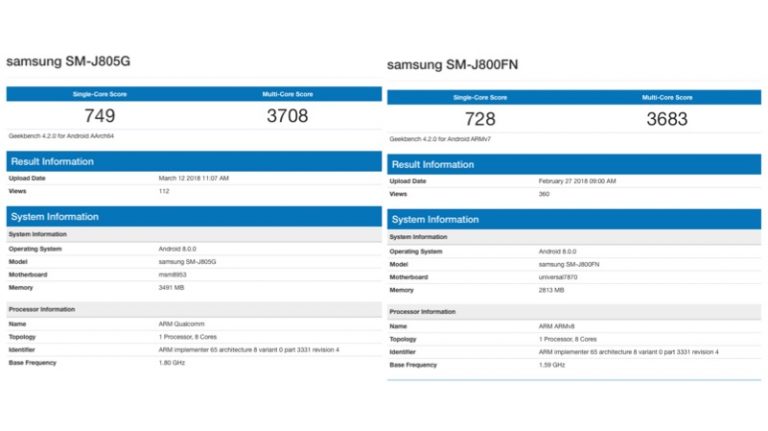Click the 3683 multi-core score
This screenshot has width=768, height=431.
tap(667, 119)
